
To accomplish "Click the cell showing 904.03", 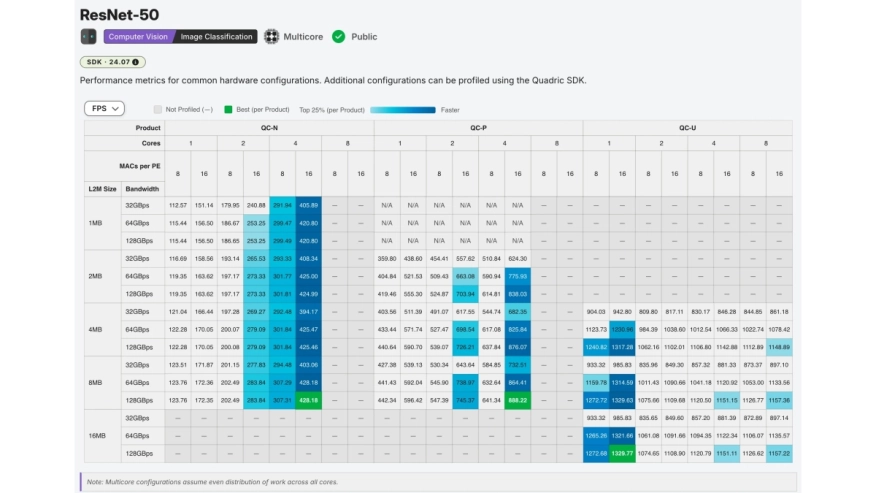I will [596, 311].
